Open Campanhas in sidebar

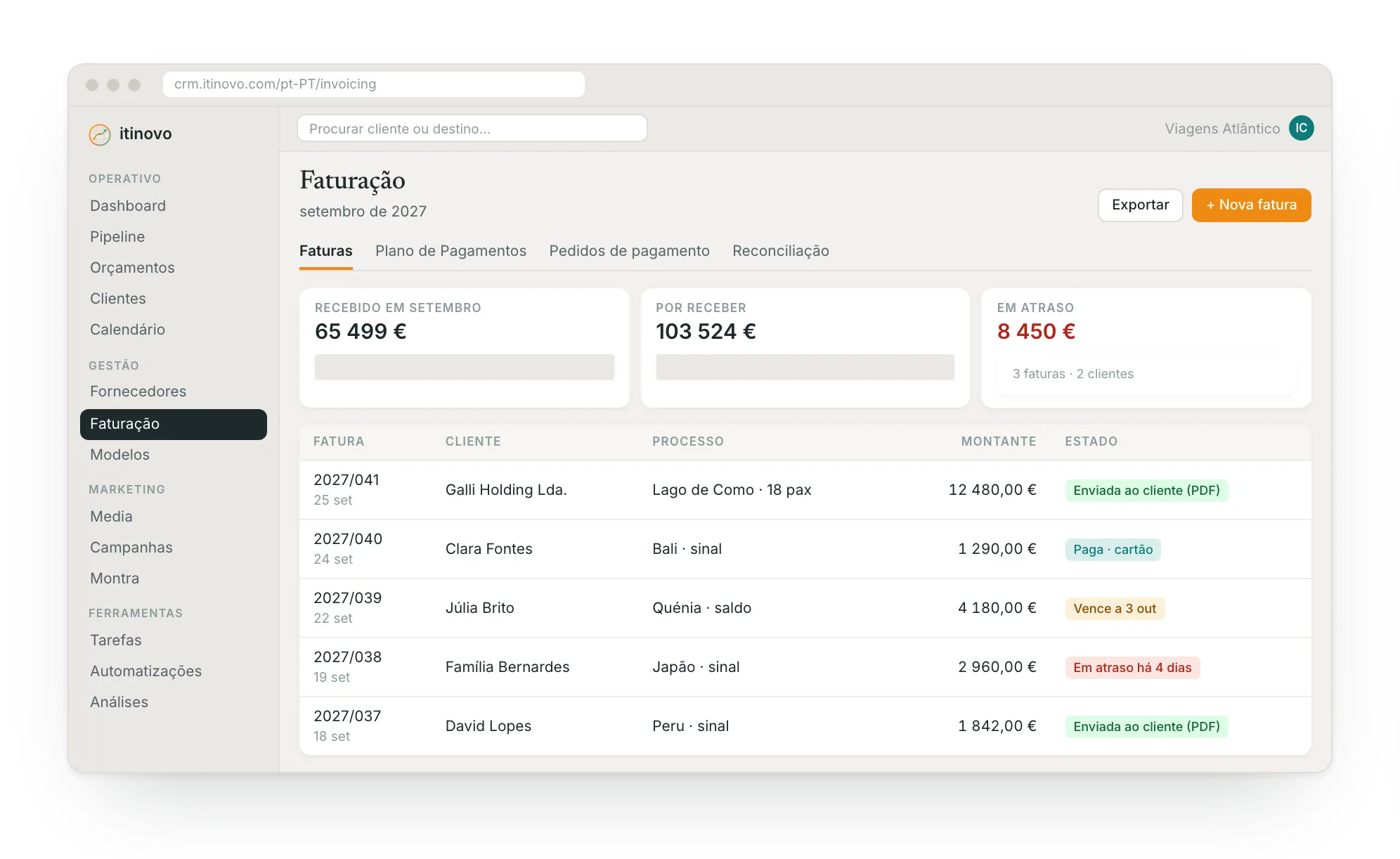pyautogui.click(x=131, y=548)
